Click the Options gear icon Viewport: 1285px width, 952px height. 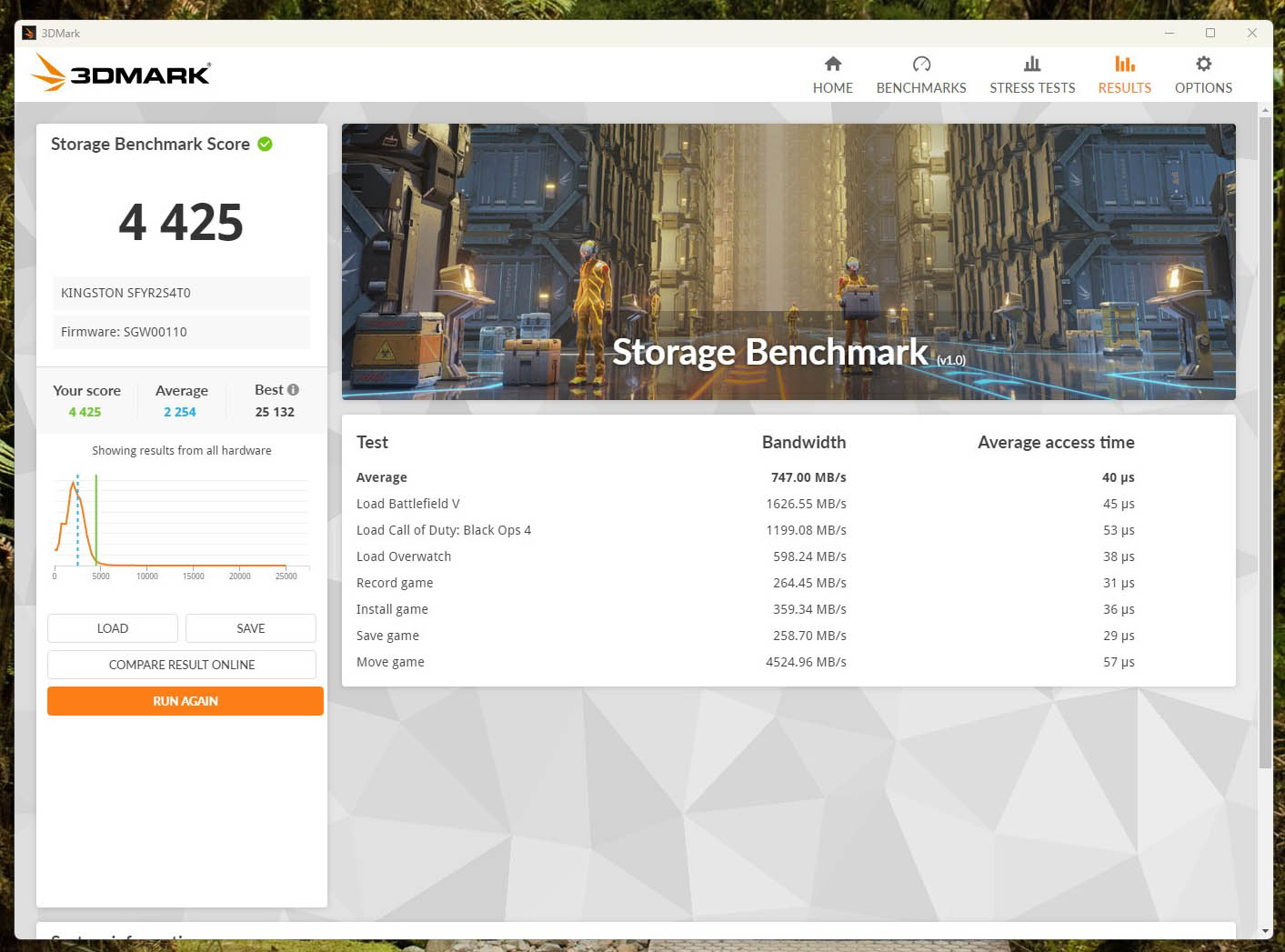point(1203,64)
